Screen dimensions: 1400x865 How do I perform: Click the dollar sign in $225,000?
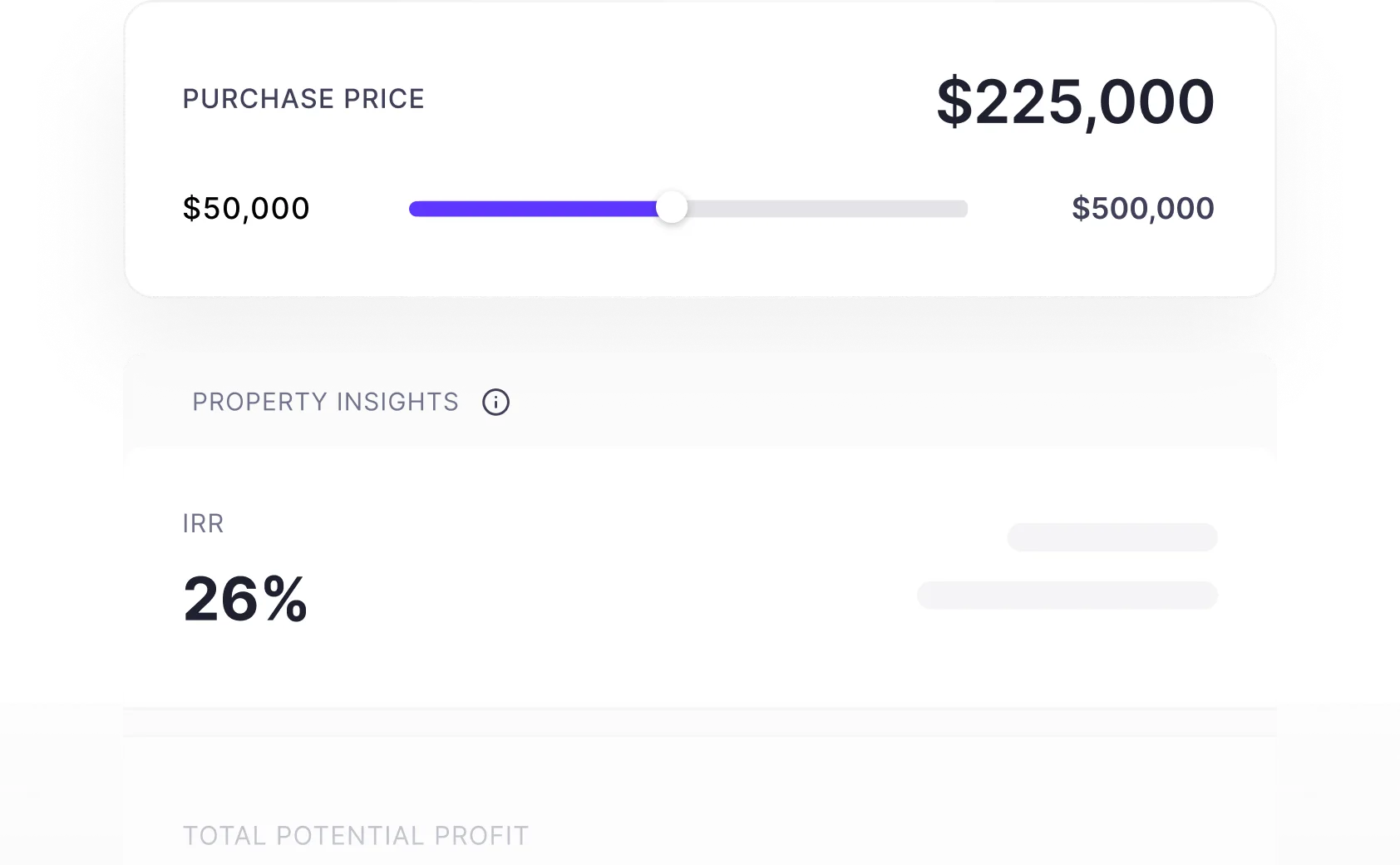954,102
